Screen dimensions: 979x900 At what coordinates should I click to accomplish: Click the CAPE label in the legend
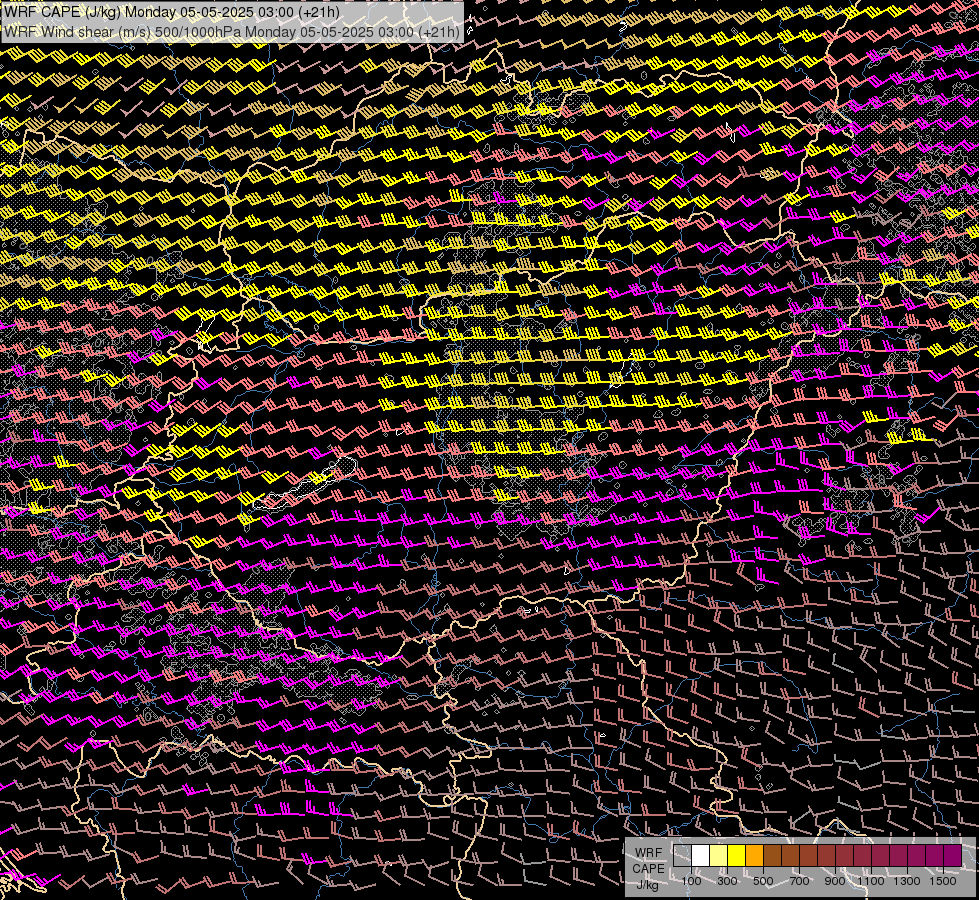(x=648, y=869)
